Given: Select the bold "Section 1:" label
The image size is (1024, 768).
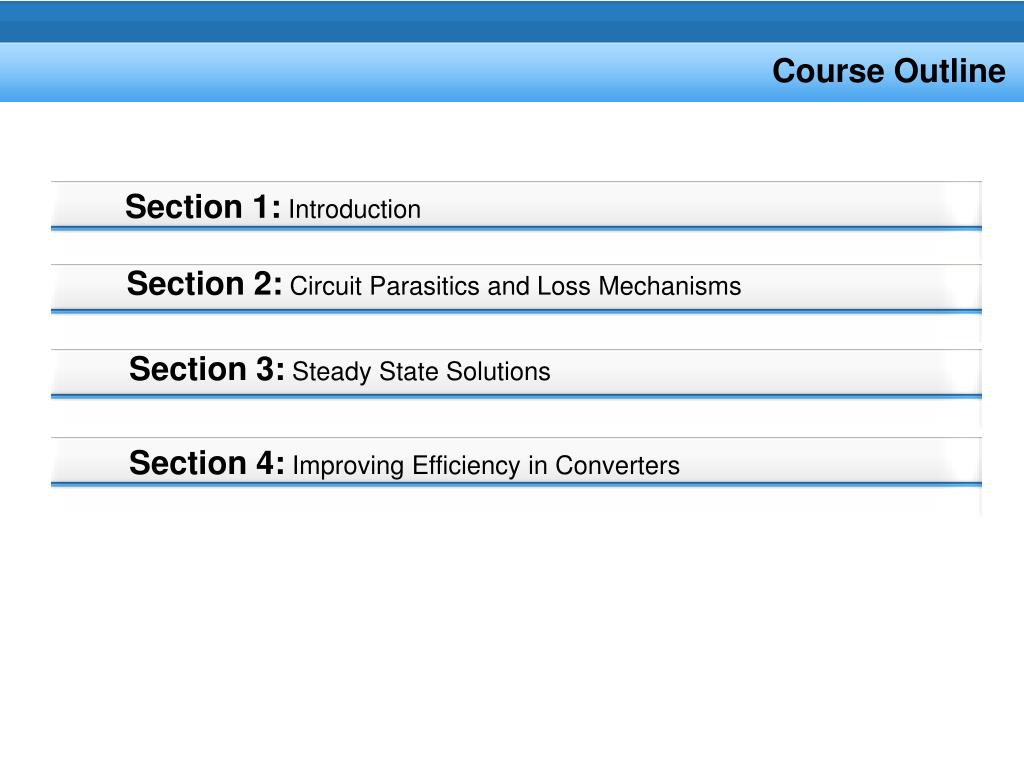Looking at the screenshot, I should [x=203, y=207].
